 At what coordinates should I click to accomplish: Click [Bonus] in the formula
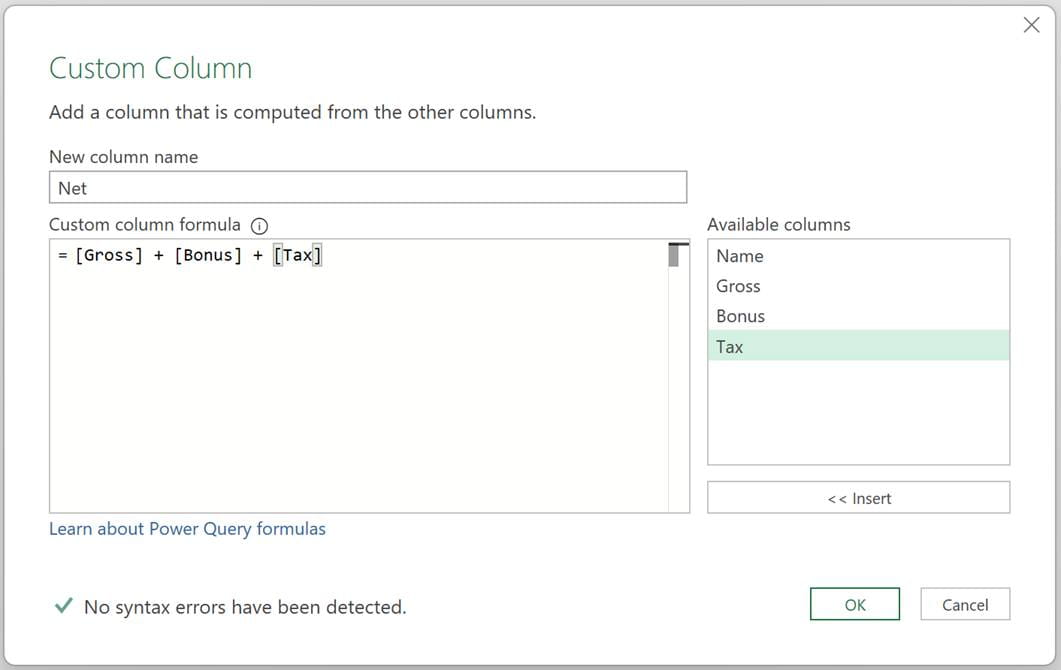pos(208,255)
